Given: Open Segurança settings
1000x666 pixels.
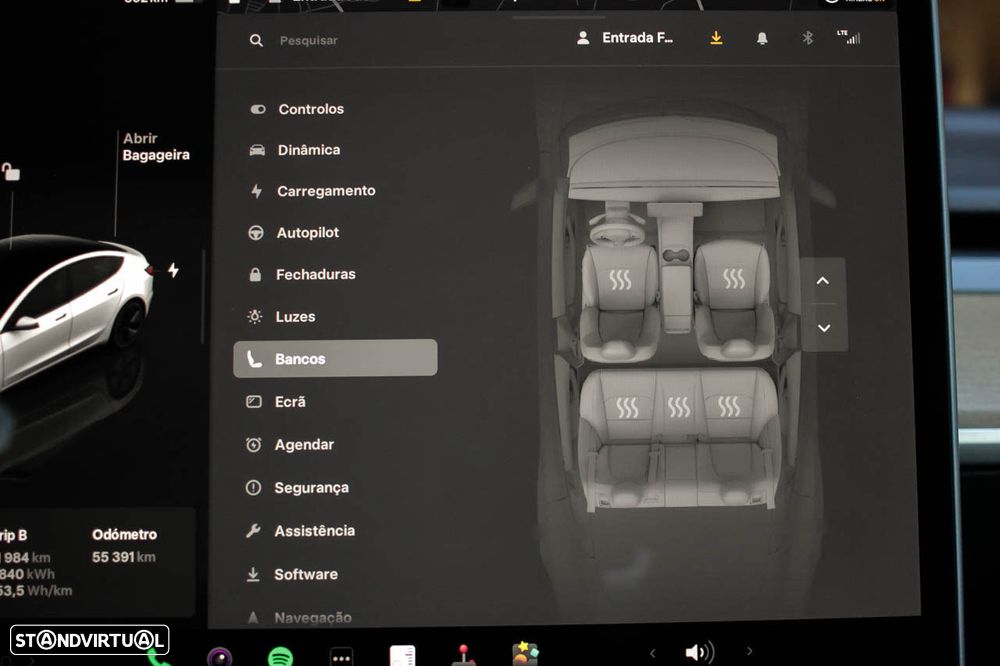Looking at the screenshot, I should coord(297,488).
